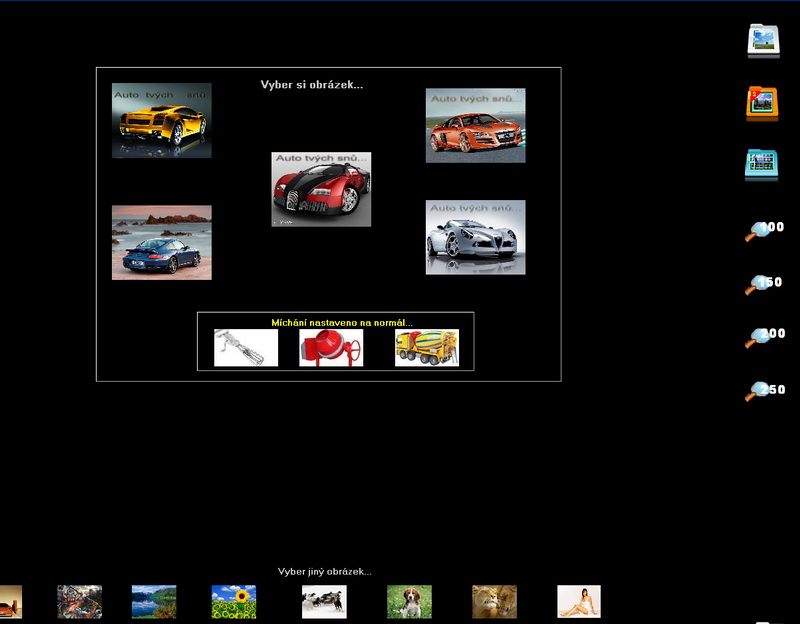This screenshot has width=800, height=624.
Task: Select red cement mixer shuffle level
Action: coord(331,348)
